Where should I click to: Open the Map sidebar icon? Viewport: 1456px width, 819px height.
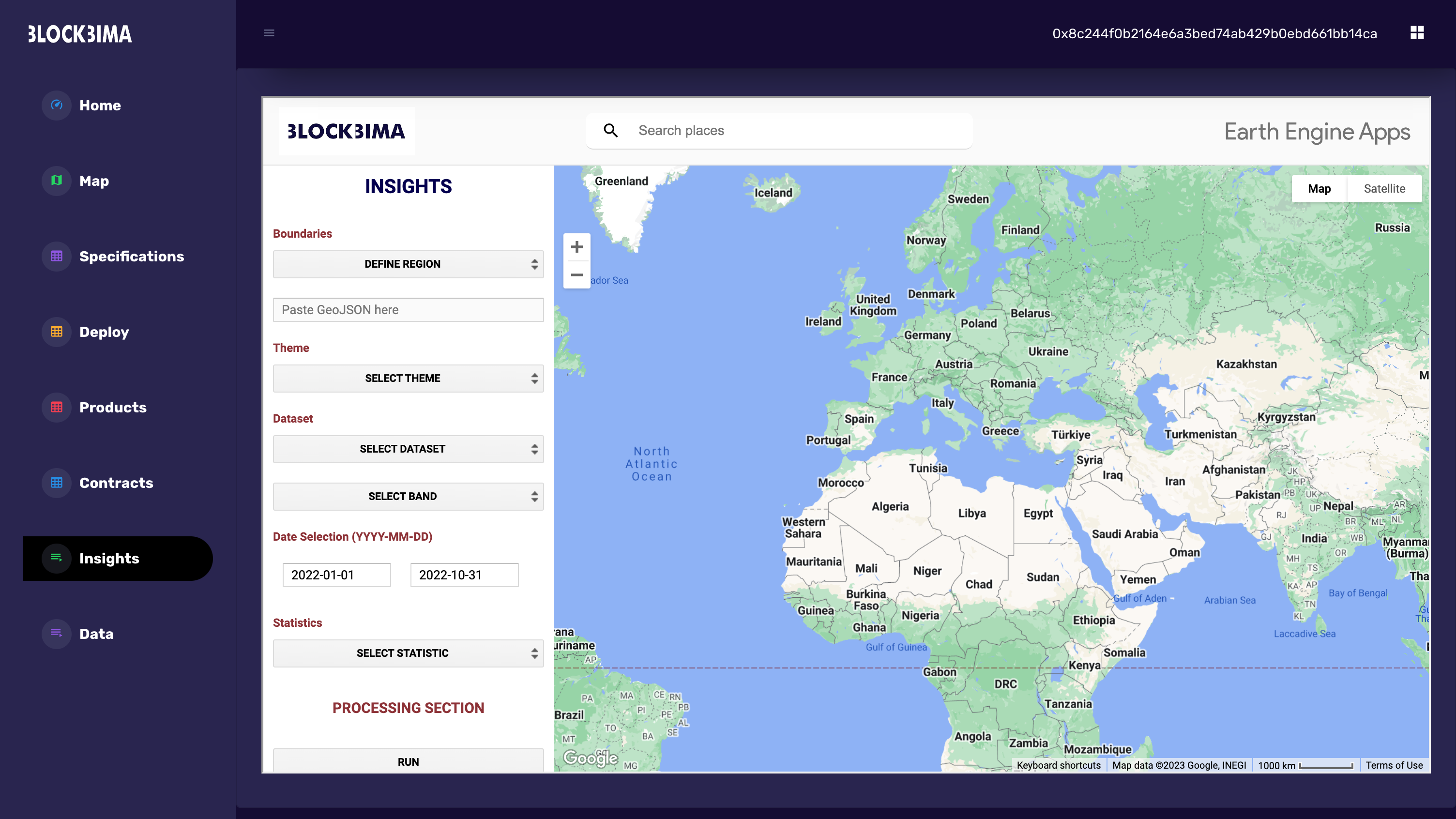57,180
